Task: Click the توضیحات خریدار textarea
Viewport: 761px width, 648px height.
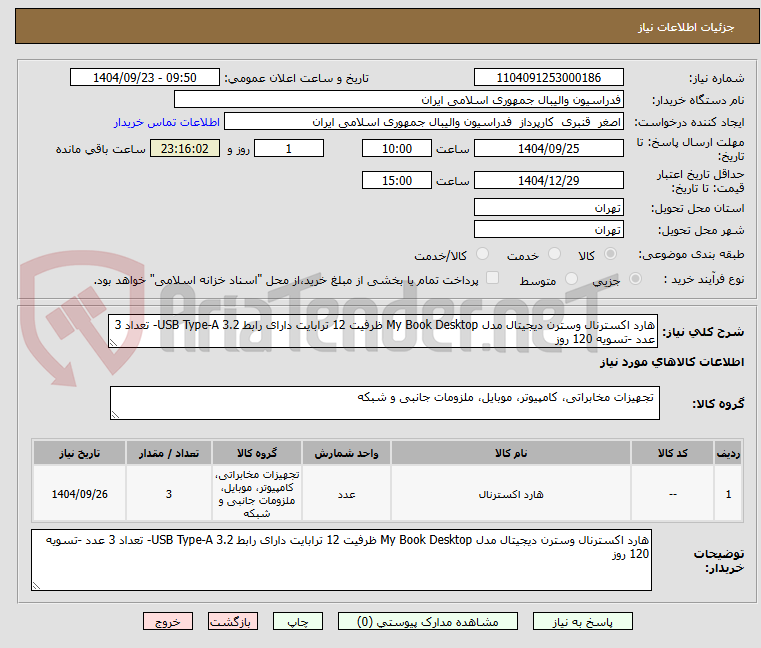Action: click(x=341, y=560)
